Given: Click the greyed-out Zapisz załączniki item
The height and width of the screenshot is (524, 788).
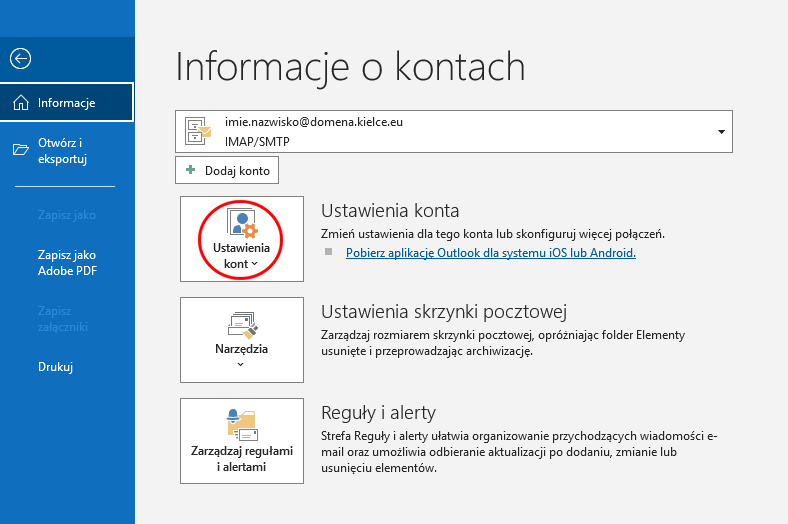Looking at the screenshot, I should tap(63, 319).
